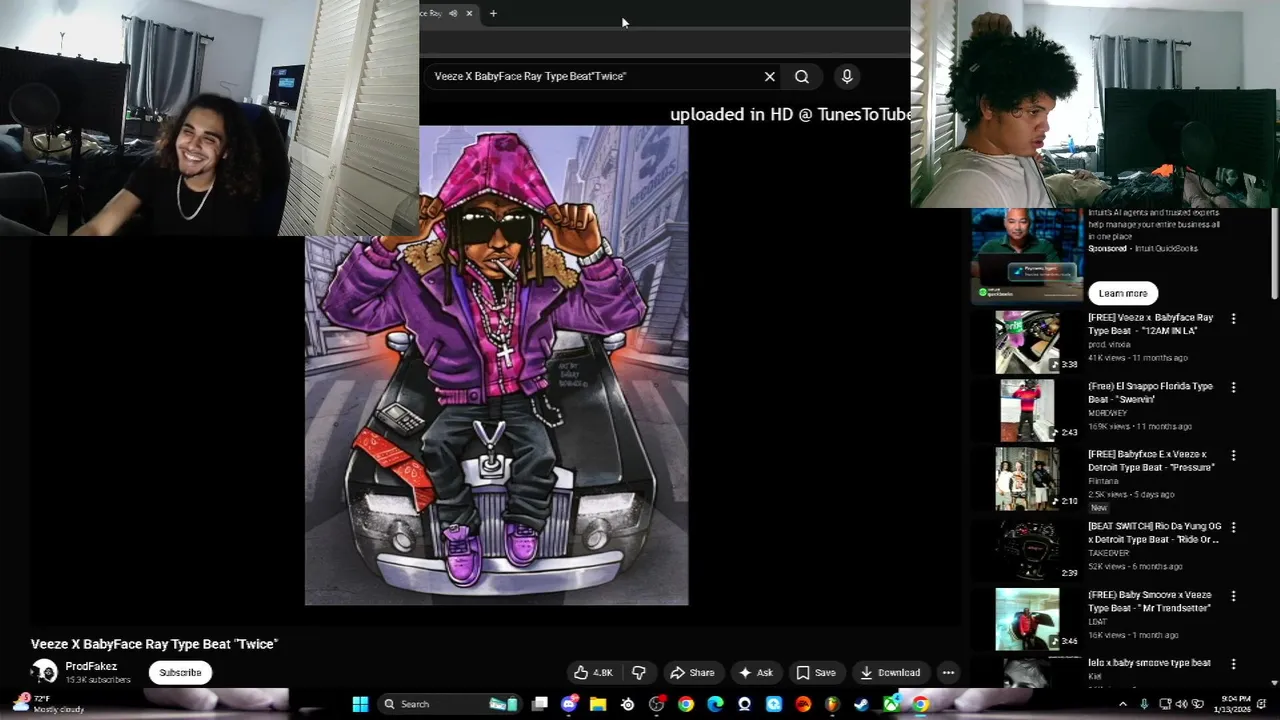Like the video with thumbs up
1280x720 pixels.
click(593, 673)
